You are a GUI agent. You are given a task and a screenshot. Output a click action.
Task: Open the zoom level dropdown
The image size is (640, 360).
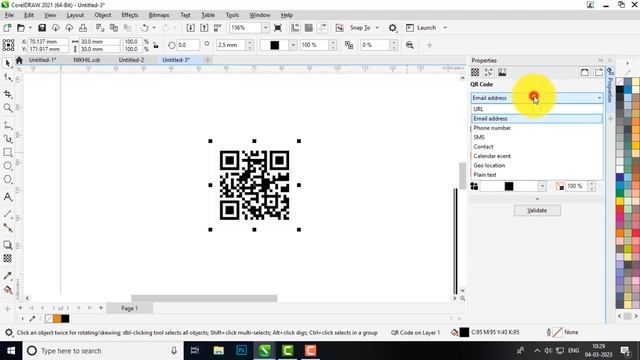265,28
